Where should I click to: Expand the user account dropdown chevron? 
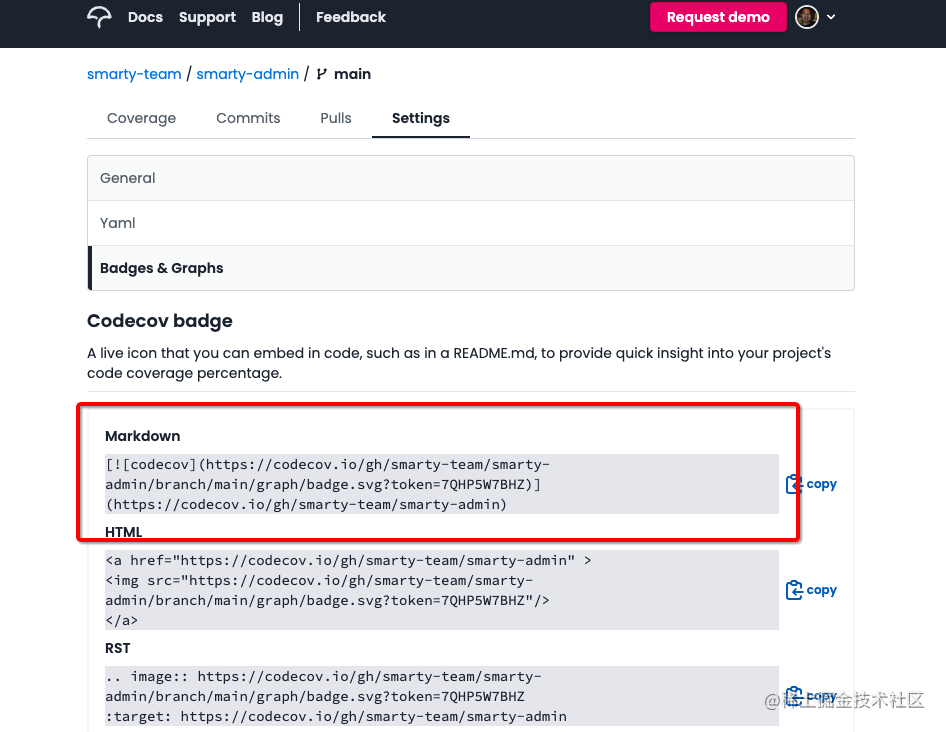(831, 17)
